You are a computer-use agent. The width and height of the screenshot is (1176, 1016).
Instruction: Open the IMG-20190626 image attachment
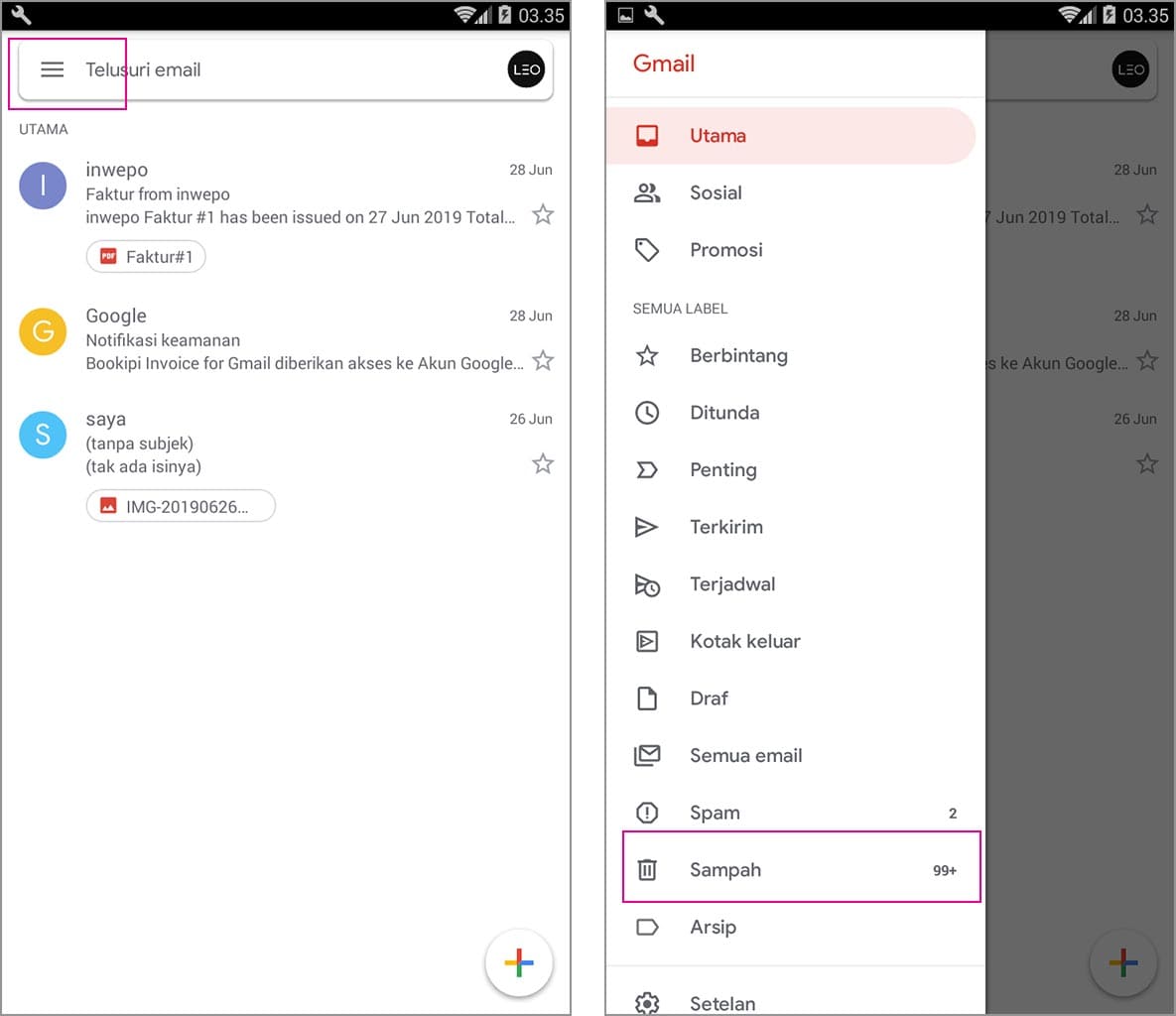coord(181,506)
